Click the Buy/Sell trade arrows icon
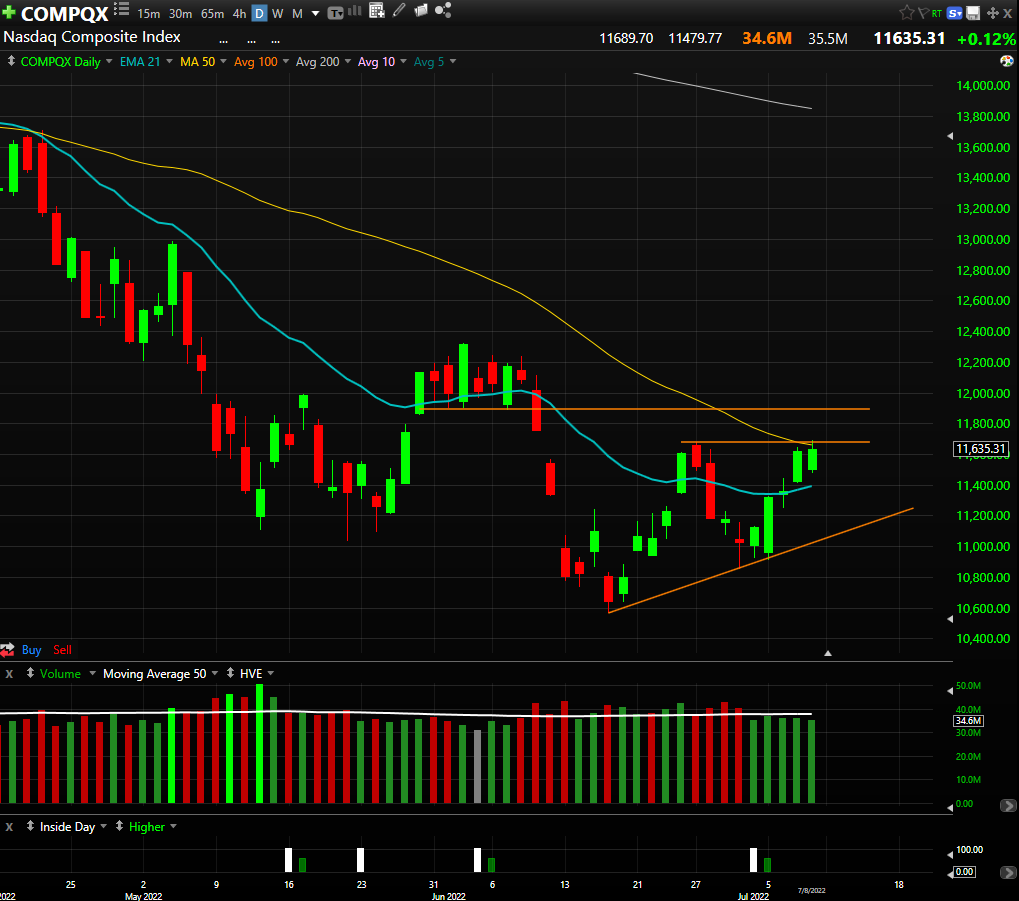This screenshot has width=1019, height=901. 8,649
